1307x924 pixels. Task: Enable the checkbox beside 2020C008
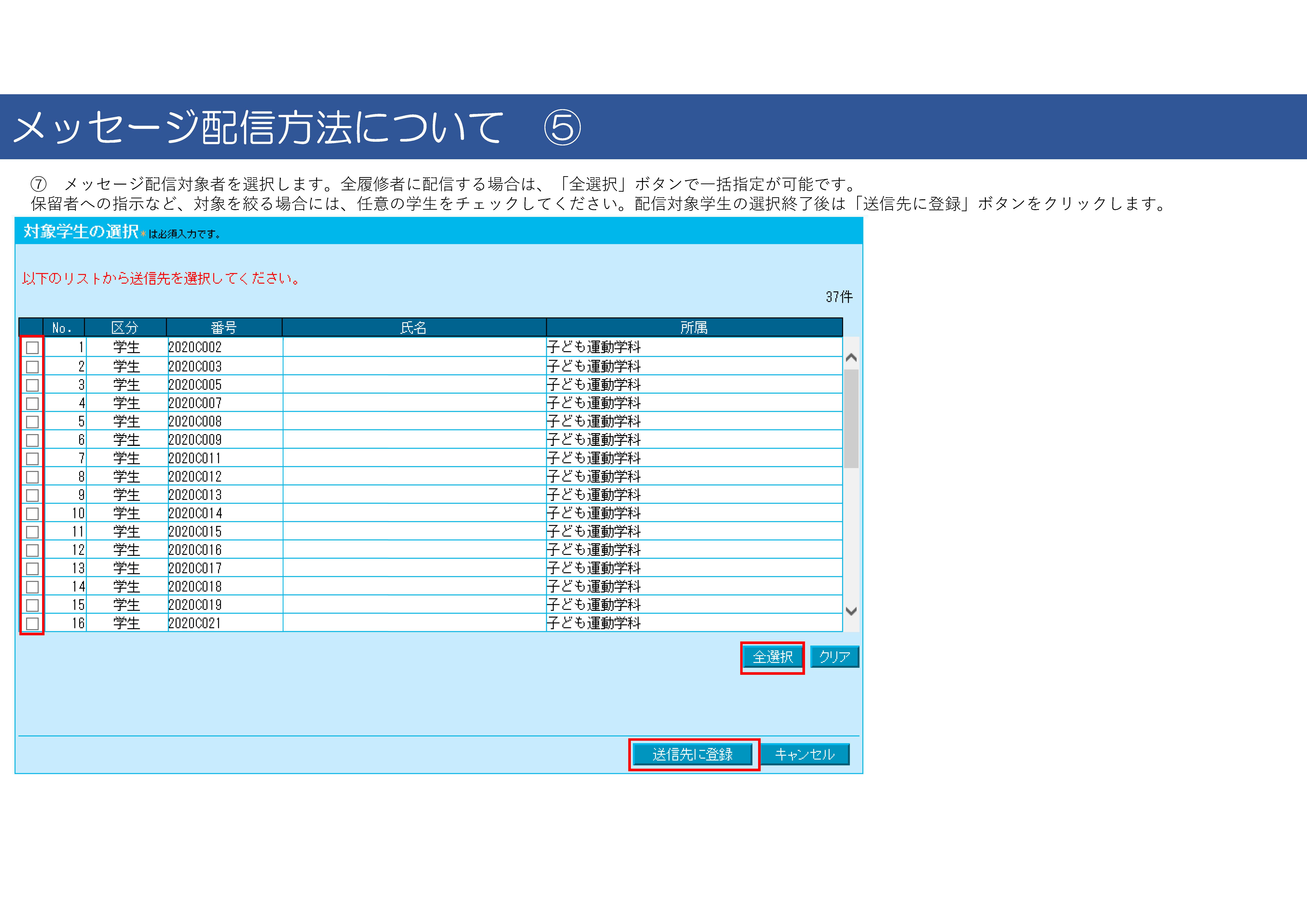(x=32, y=422)
